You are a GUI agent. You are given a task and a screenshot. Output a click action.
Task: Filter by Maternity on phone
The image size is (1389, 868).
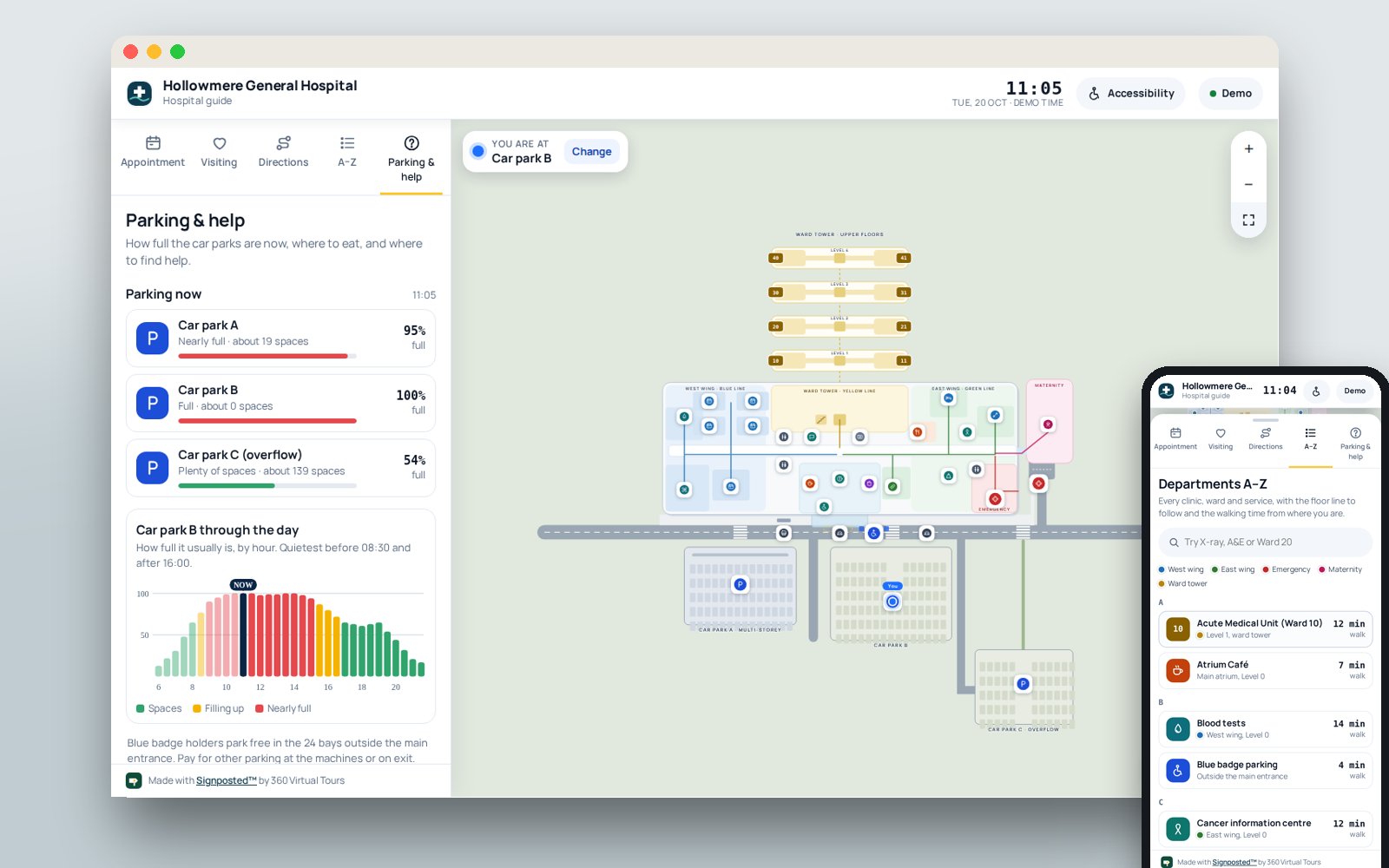click(1340, 569)
